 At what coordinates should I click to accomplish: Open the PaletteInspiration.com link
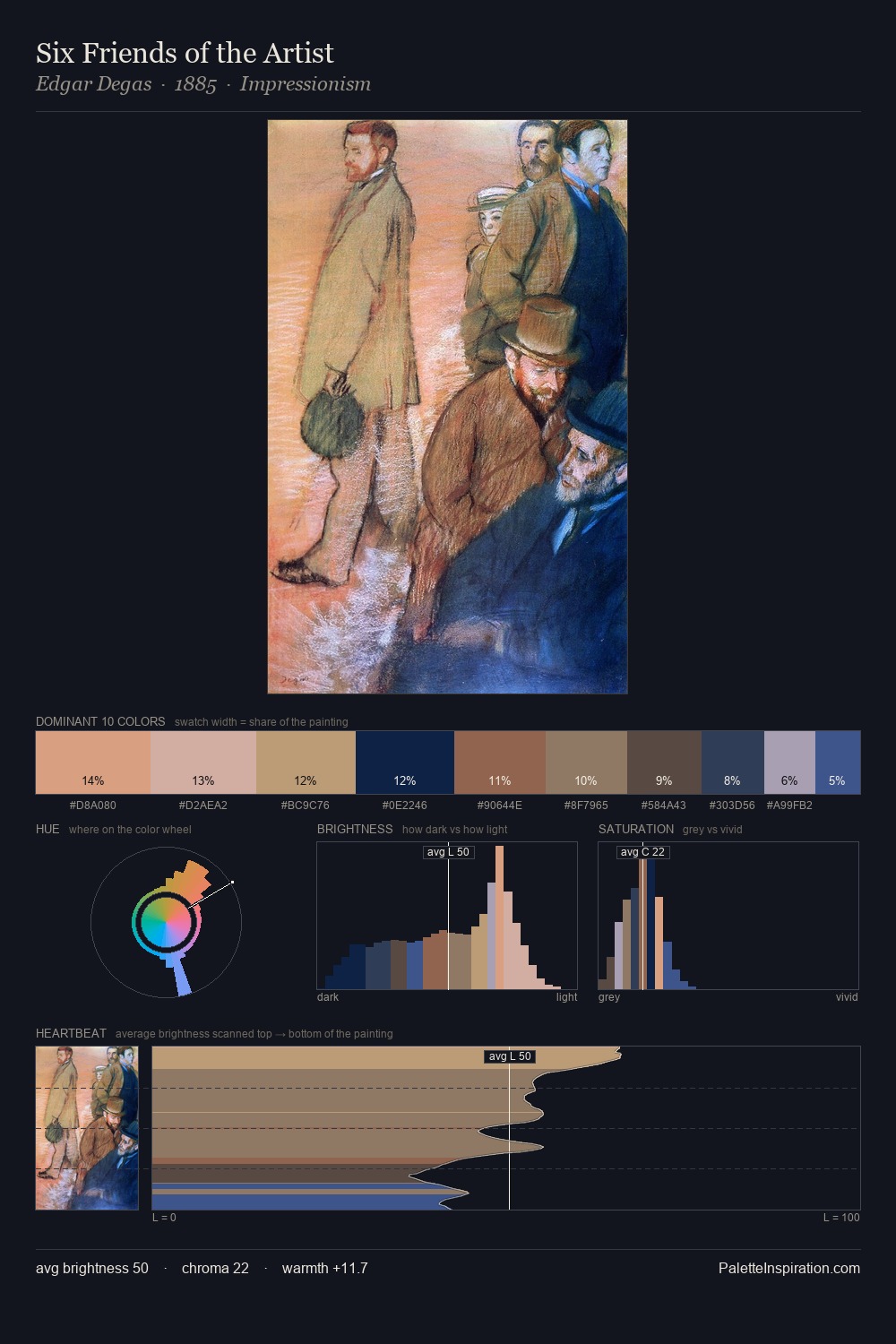pyautogui.click(x=789, y=1268)
